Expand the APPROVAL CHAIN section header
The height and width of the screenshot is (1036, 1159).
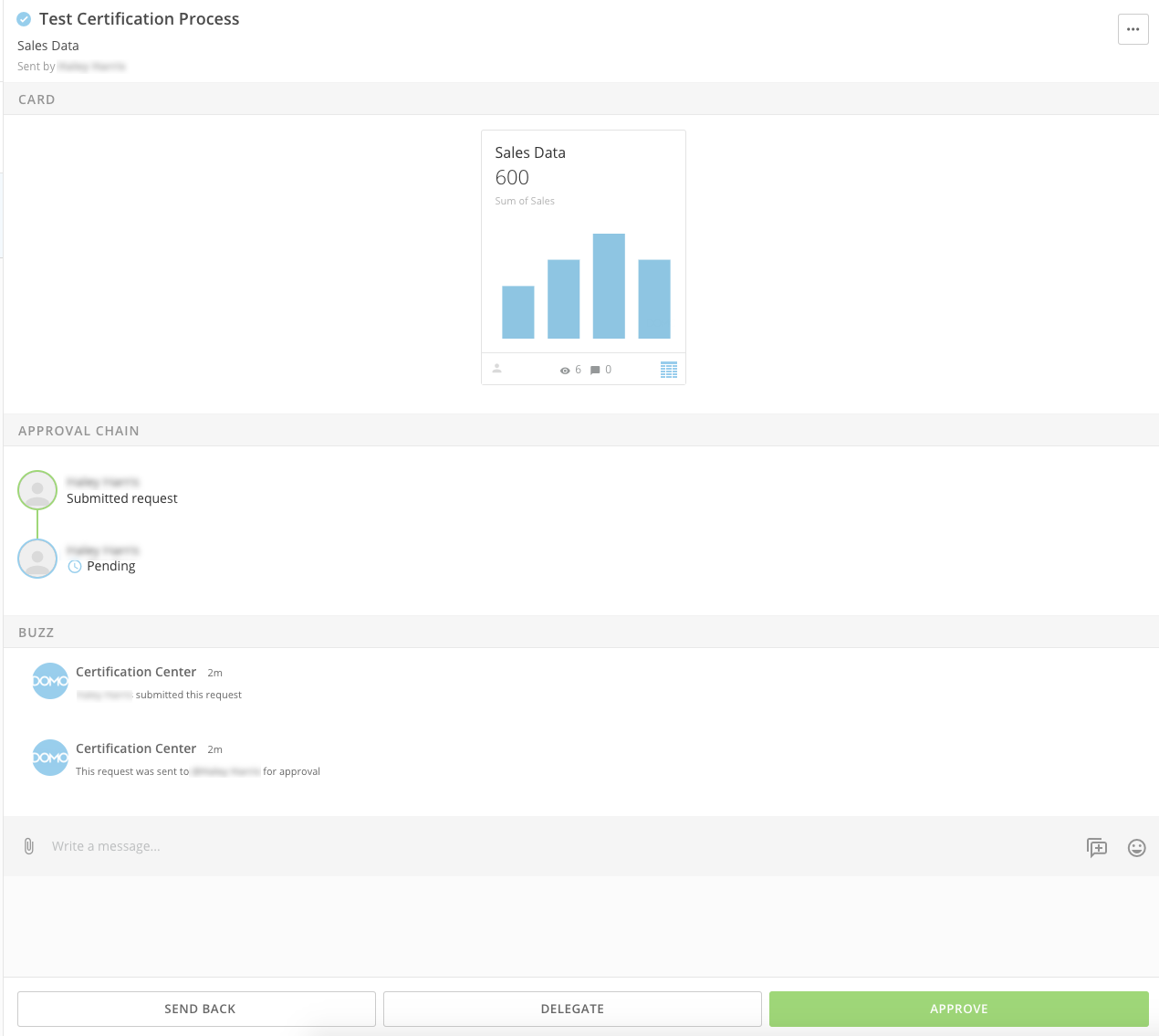coord(78,430)
